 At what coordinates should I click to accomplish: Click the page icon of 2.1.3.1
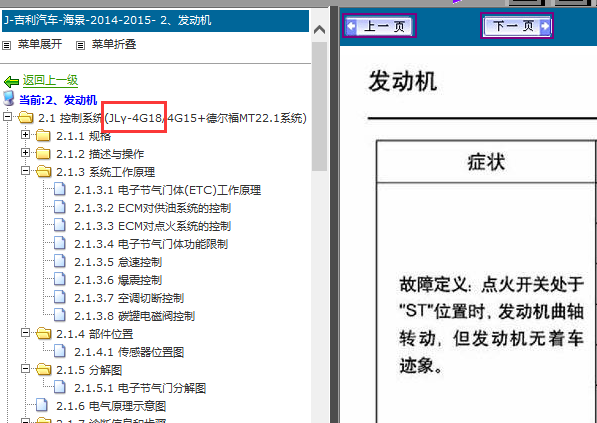point(60,189)
